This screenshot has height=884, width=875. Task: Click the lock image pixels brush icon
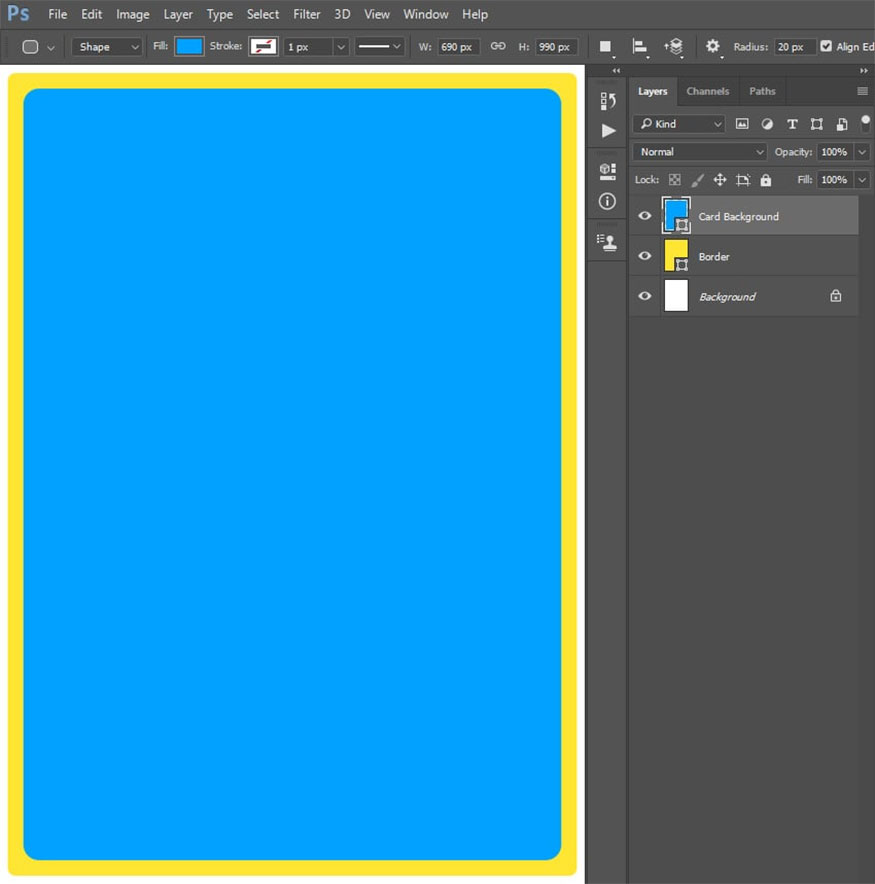(697, 180)
